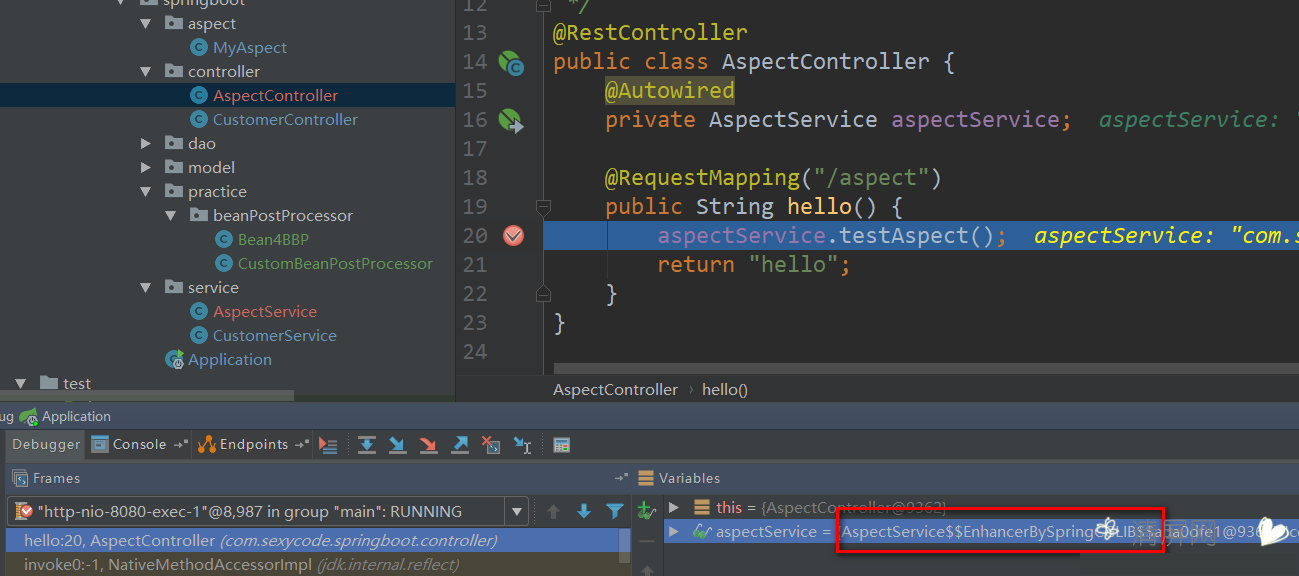Select frame hello:20, AspectController

coord(310,541)
